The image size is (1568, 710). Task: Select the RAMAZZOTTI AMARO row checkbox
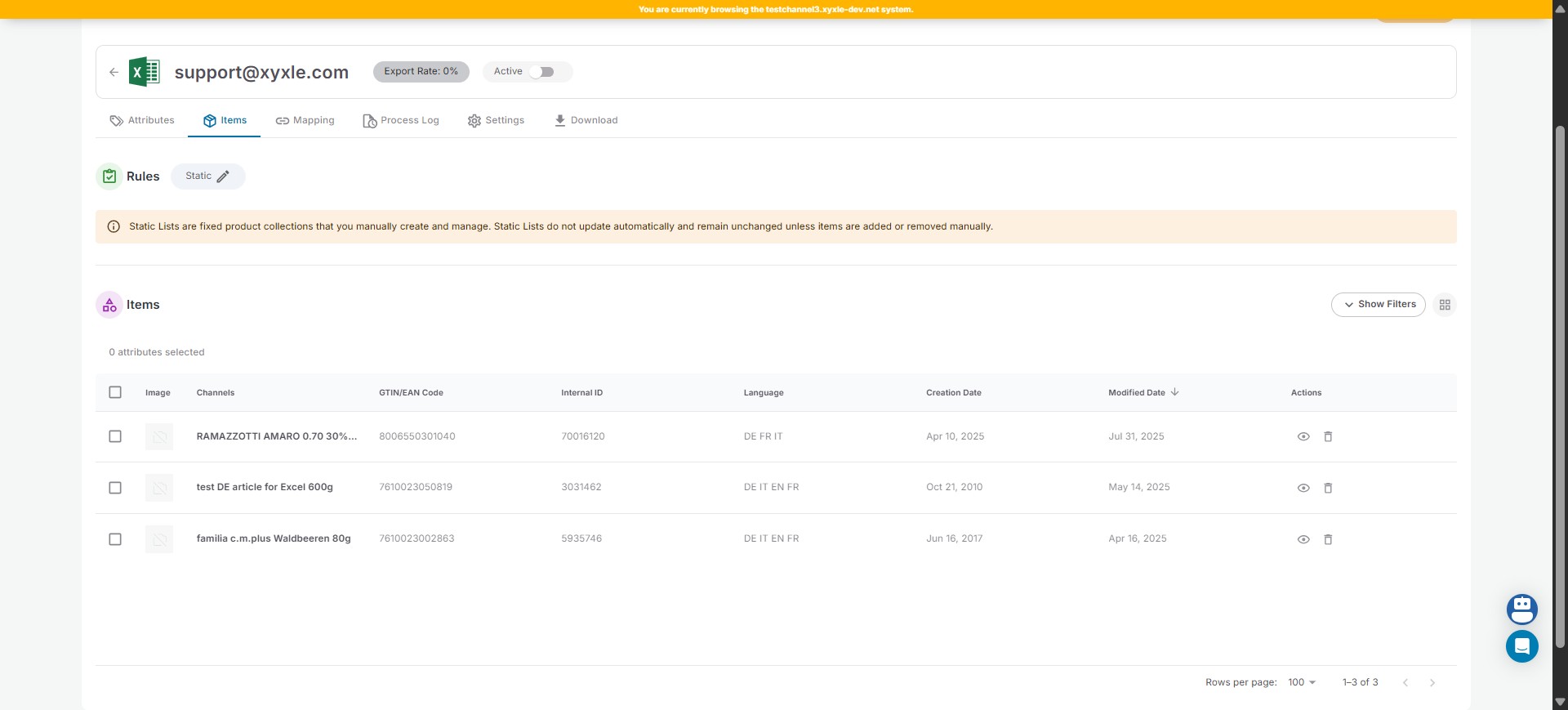click(x=115, y=436)
